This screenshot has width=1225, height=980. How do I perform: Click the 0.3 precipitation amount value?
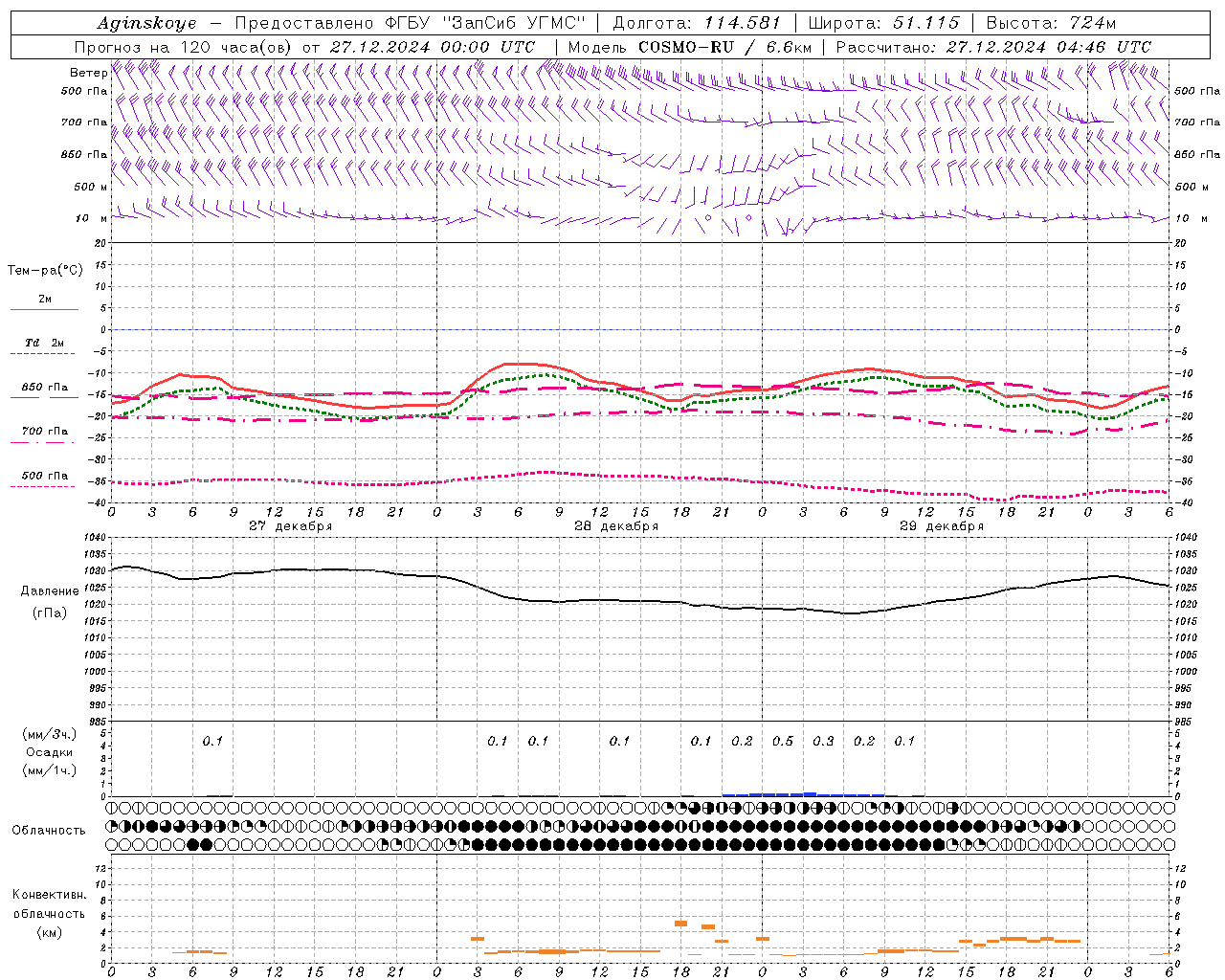tap(823, 741)
